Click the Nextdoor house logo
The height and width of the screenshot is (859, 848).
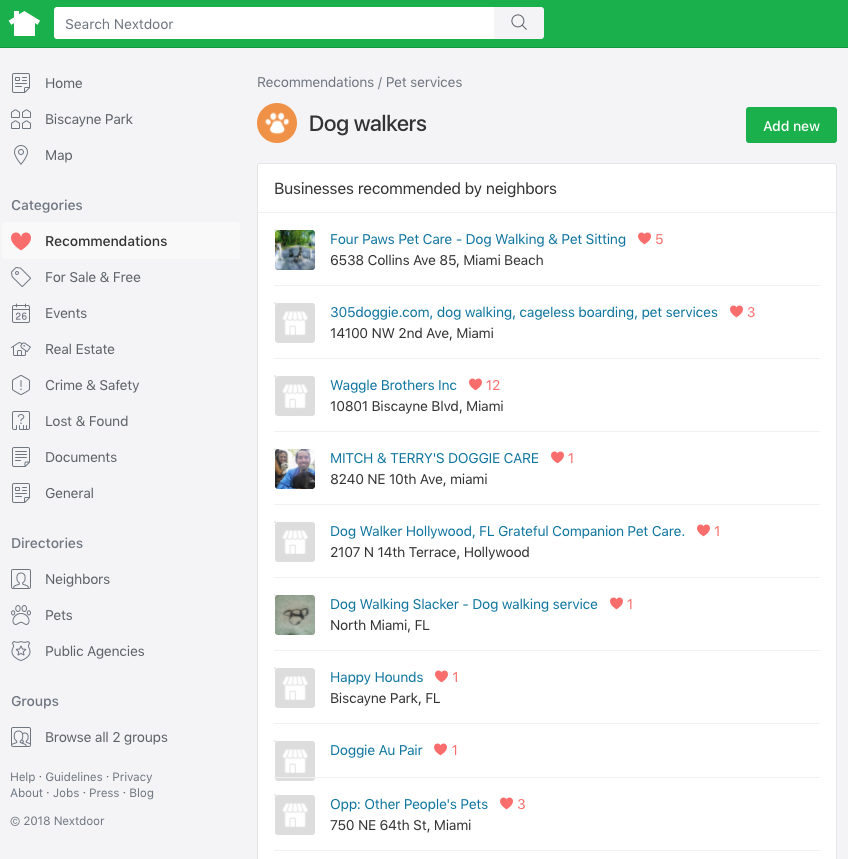(x=24, y=24)
